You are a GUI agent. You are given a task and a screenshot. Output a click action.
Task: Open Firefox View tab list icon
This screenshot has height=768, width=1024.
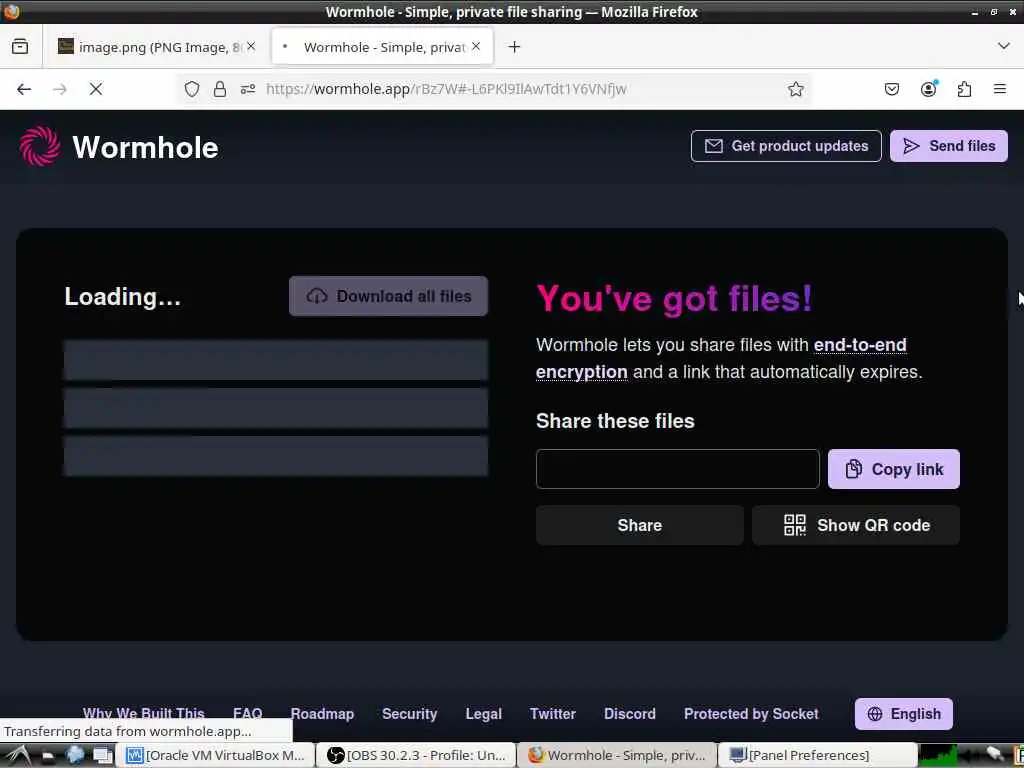coord(20,47)
